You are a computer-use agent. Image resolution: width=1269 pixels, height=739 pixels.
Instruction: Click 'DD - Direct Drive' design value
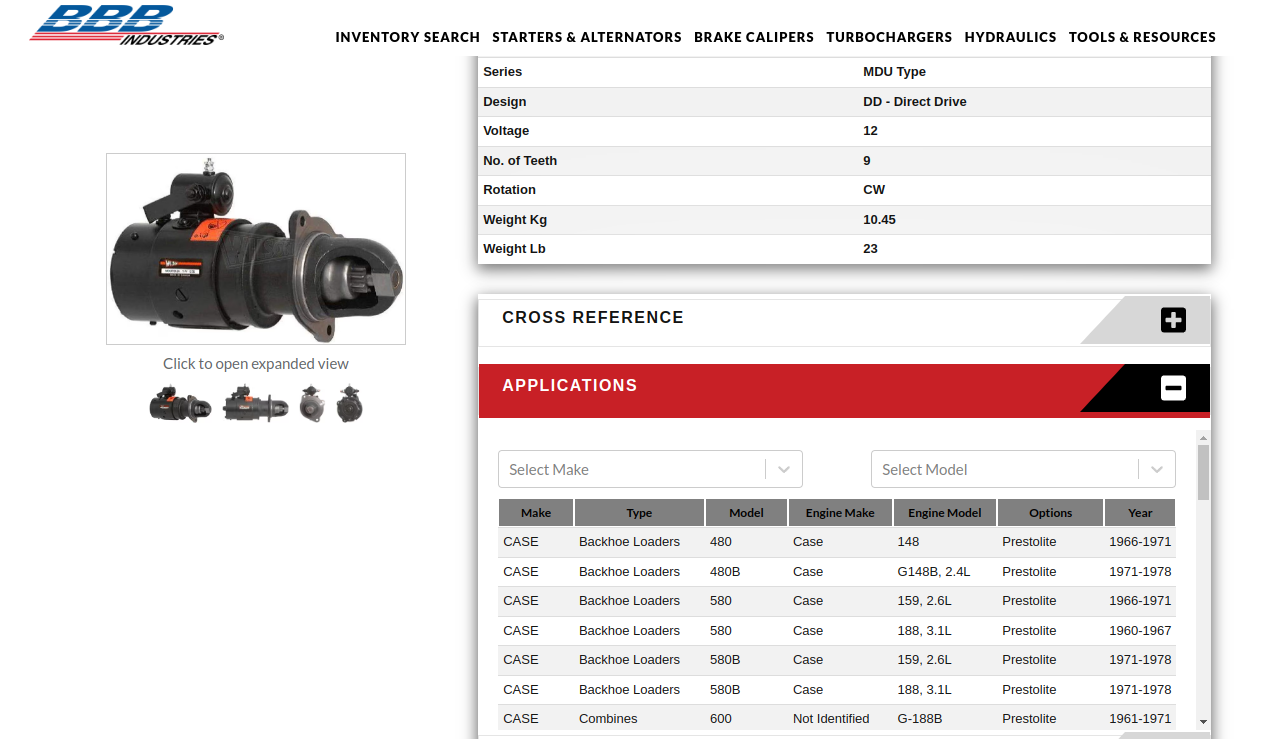[915, 102]
